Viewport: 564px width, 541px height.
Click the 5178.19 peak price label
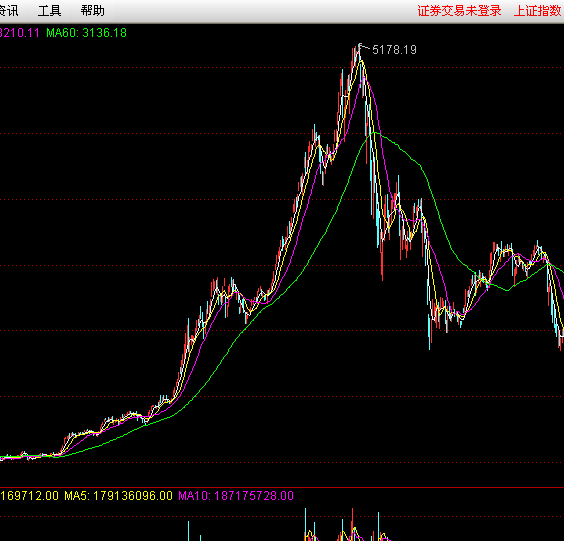tap(394, 50)
